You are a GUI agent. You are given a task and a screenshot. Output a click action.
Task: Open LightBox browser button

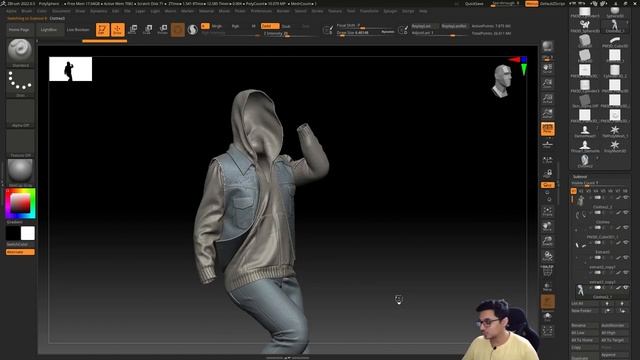tap(49, 30)
